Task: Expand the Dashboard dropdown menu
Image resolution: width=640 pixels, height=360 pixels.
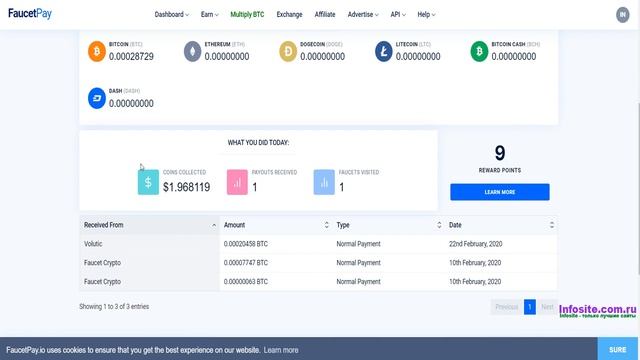Action: pos(171,14)
